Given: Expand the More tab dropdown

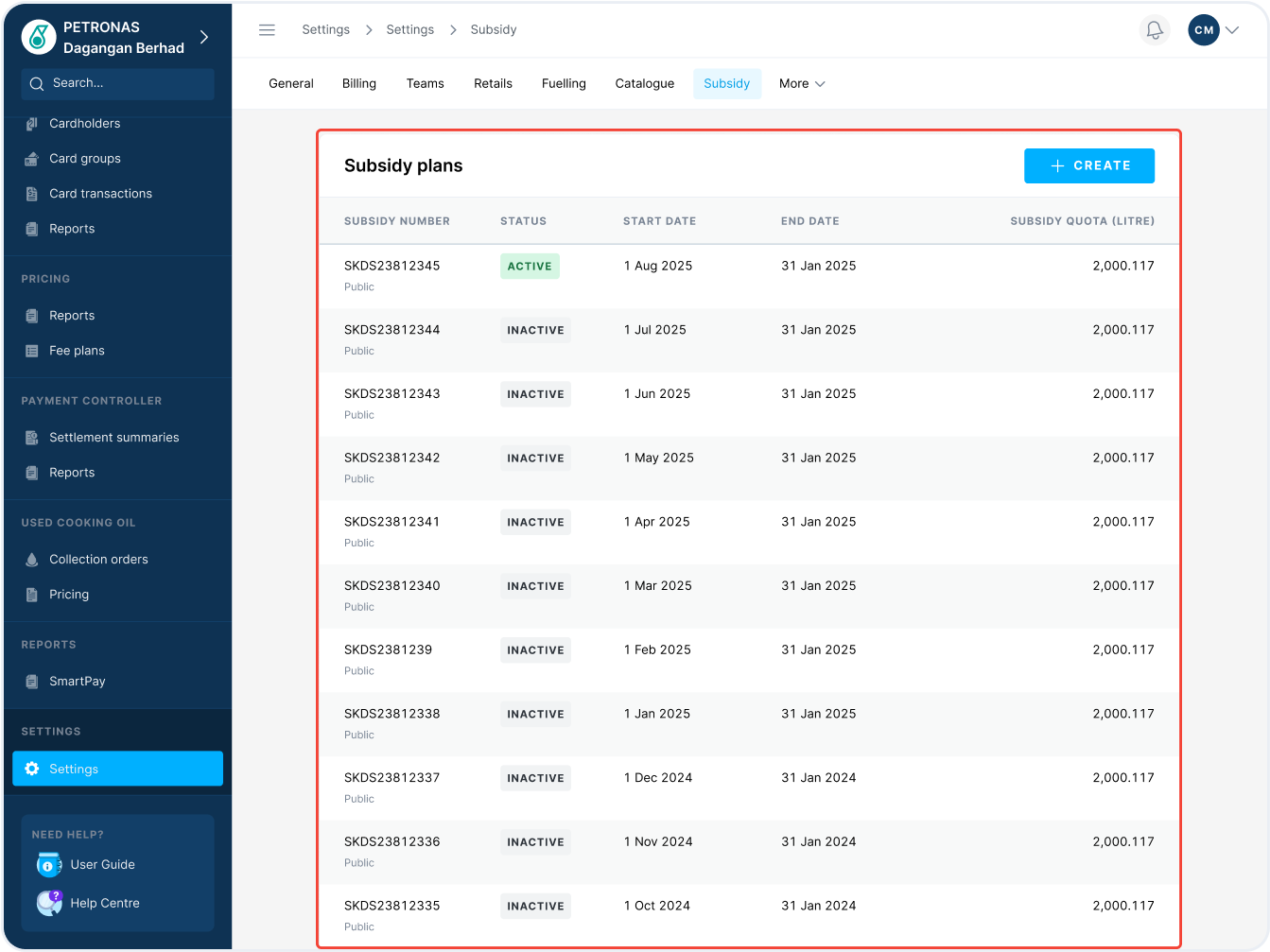Looking at the screenshot, I should click(802, 84).
